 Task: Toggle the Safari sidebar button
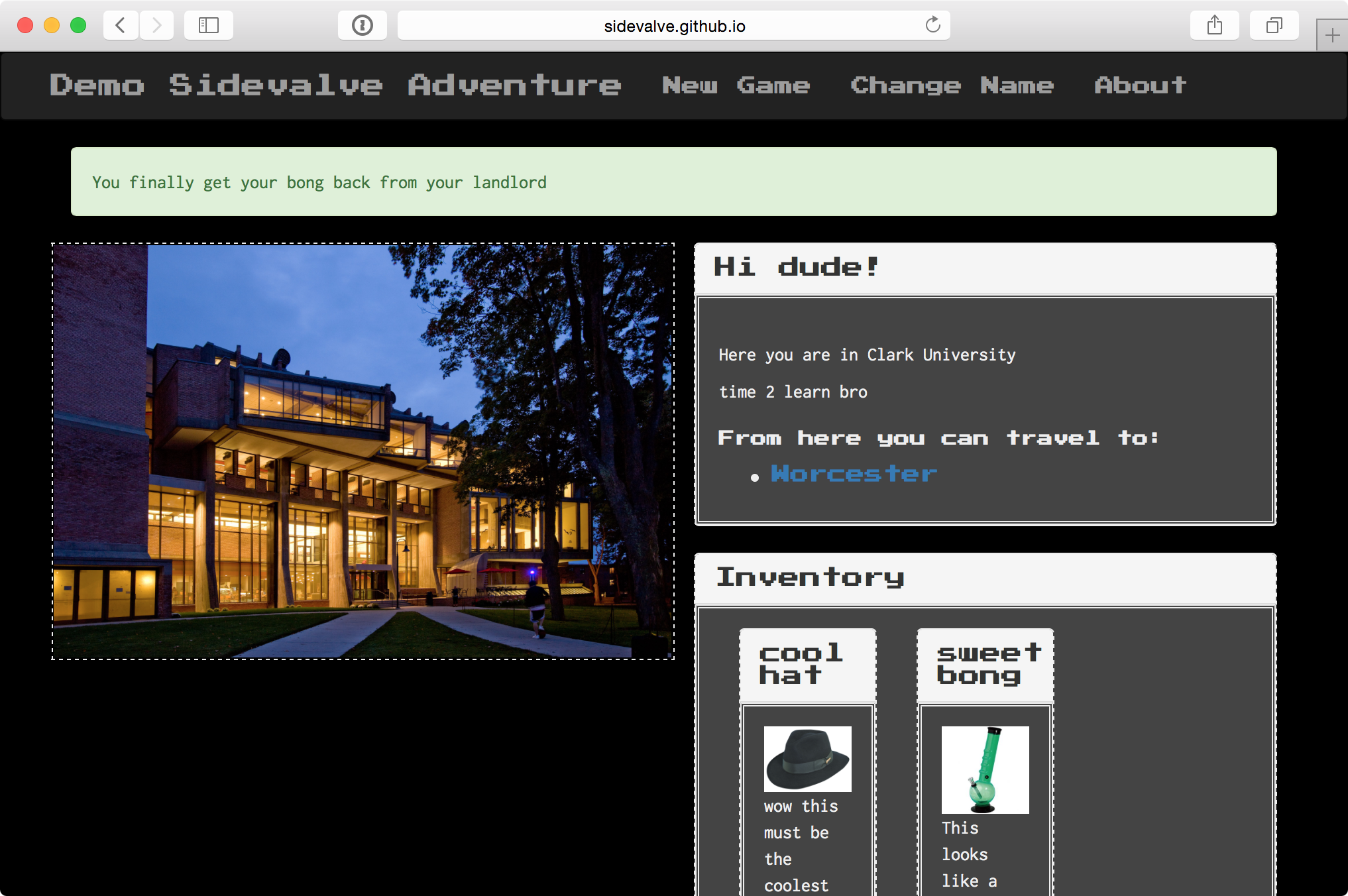[x=209, y=26]
